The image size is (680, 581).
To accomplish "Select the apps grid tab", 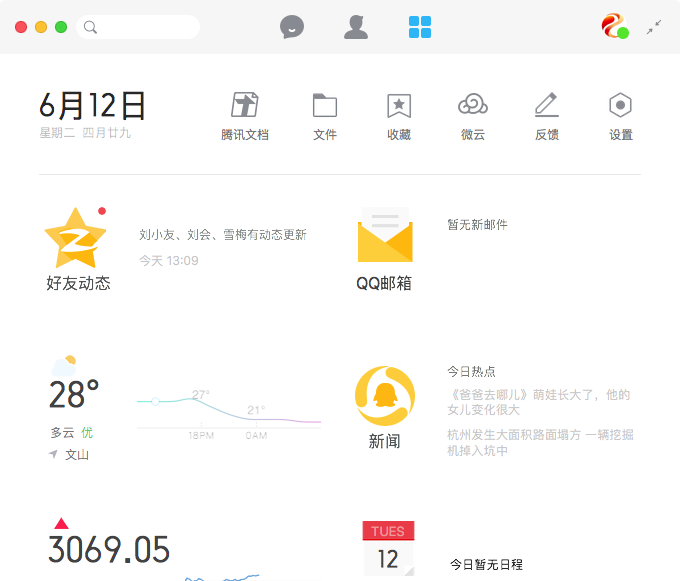I will 420,27.
